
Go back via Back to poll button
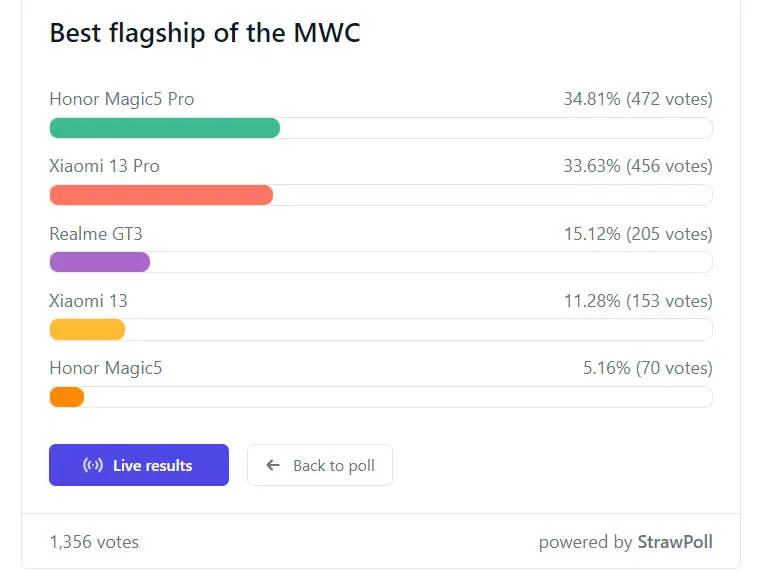(320, 465)
